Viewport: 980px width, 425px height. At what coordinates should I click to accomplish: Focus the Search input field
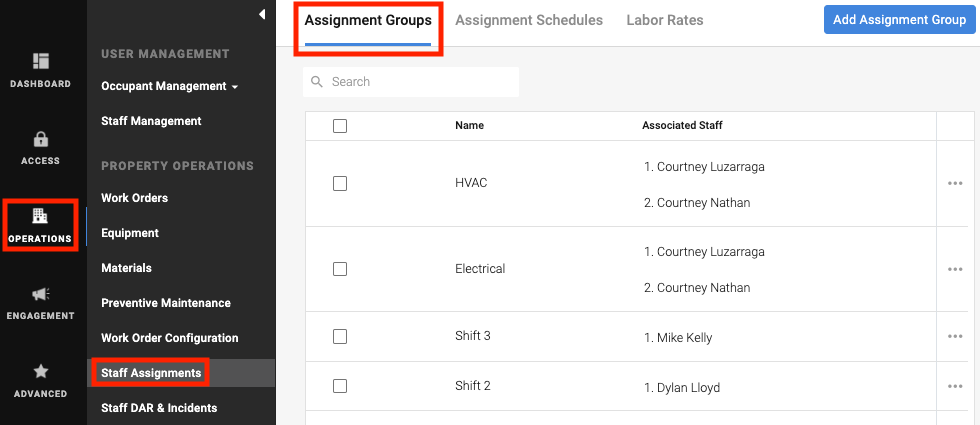click(420, 82)
